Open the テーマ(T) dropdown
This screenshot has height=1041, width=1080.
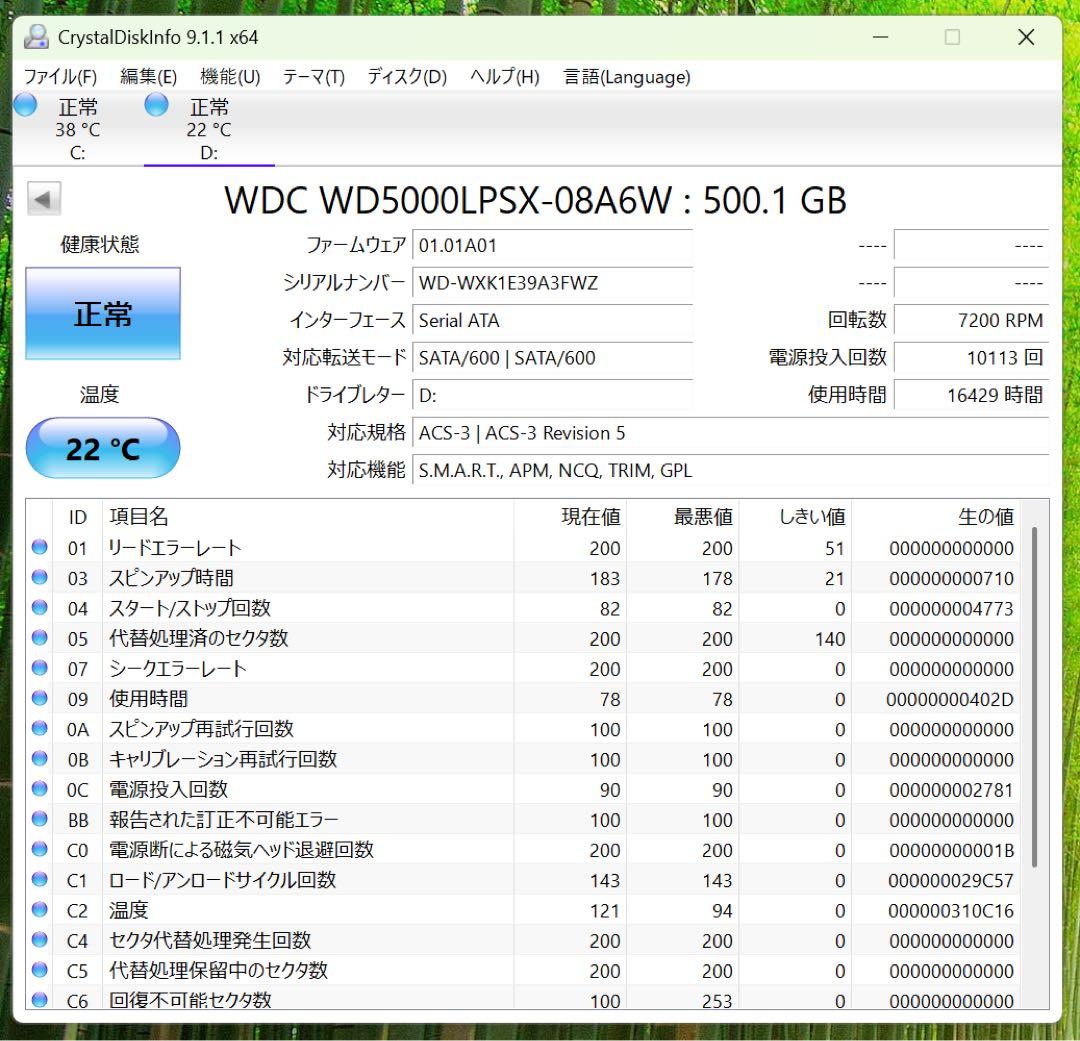[312, 76]
